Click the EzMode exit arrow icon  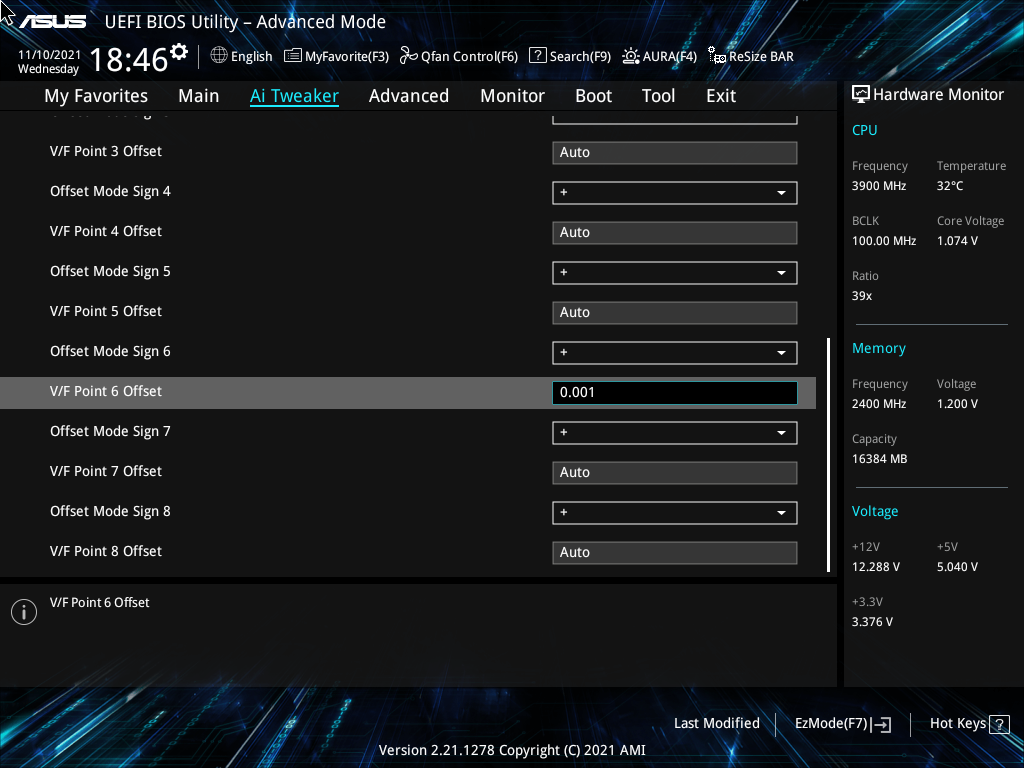[x=881, y=724]
